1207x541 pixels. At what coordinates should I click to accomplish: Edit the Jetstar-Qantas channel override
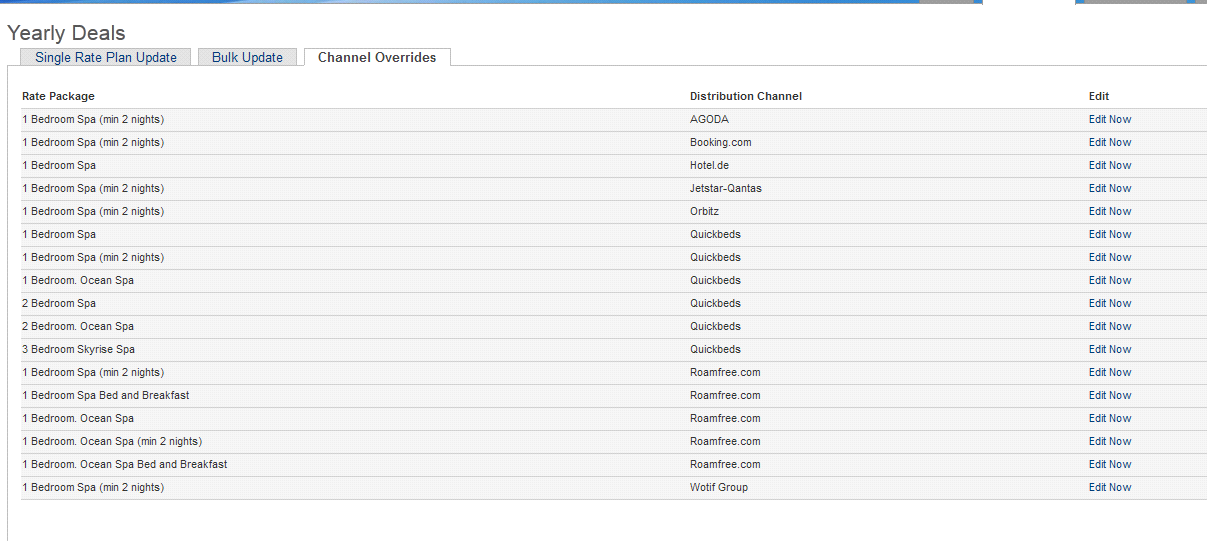coord(1110,188)
